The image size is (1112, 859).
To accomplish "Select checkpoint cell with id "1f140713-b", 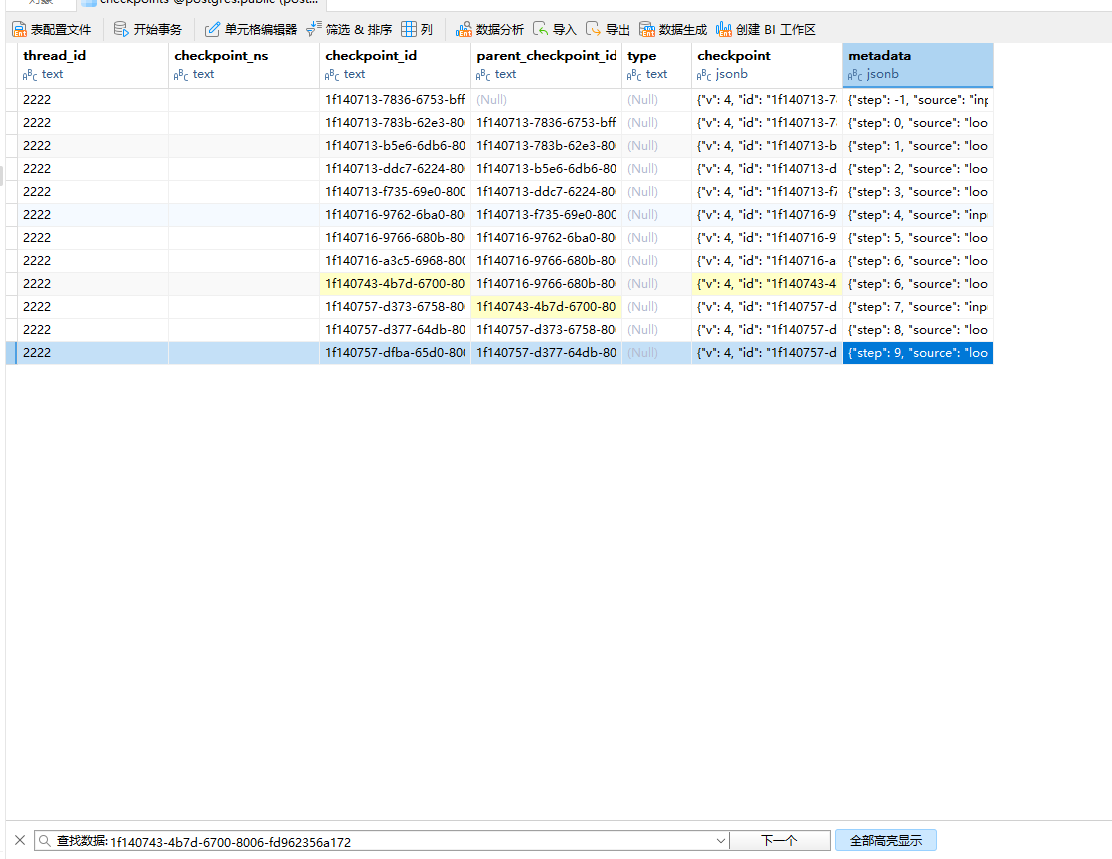I will coord(767,145).
